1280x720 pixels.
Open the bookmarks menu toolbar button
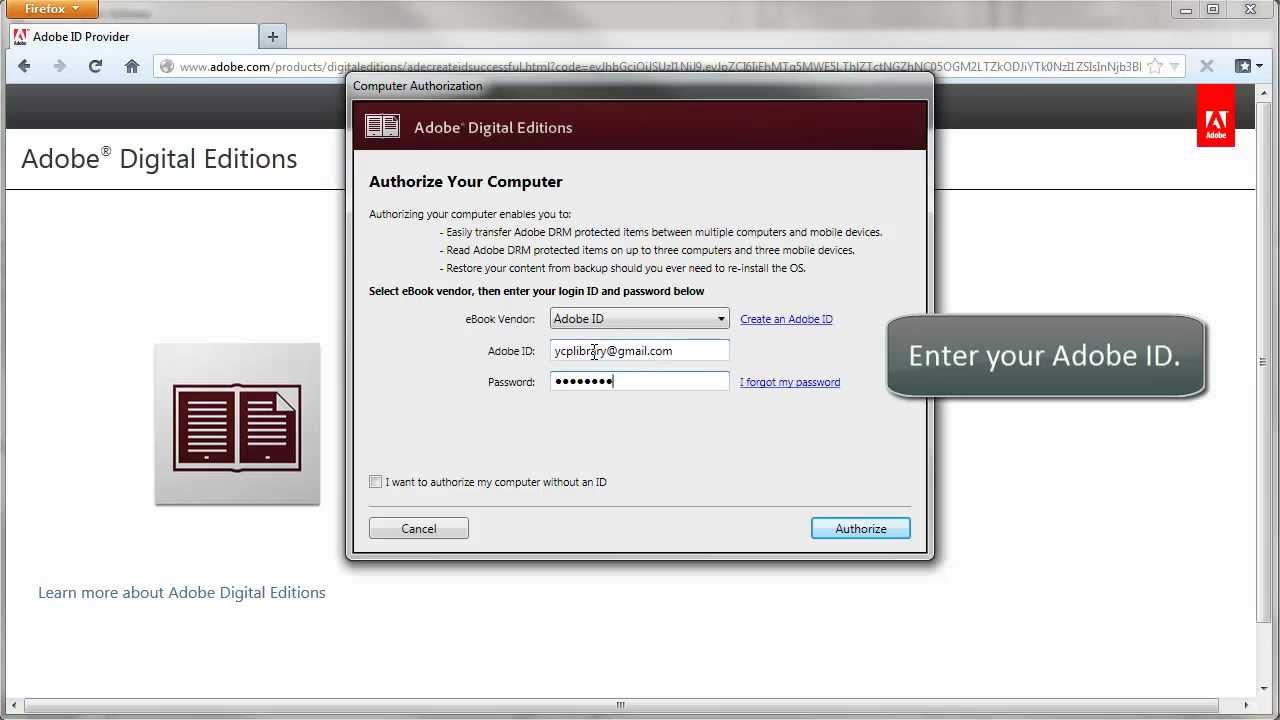pyautogui.click(x=1247, y=67)
